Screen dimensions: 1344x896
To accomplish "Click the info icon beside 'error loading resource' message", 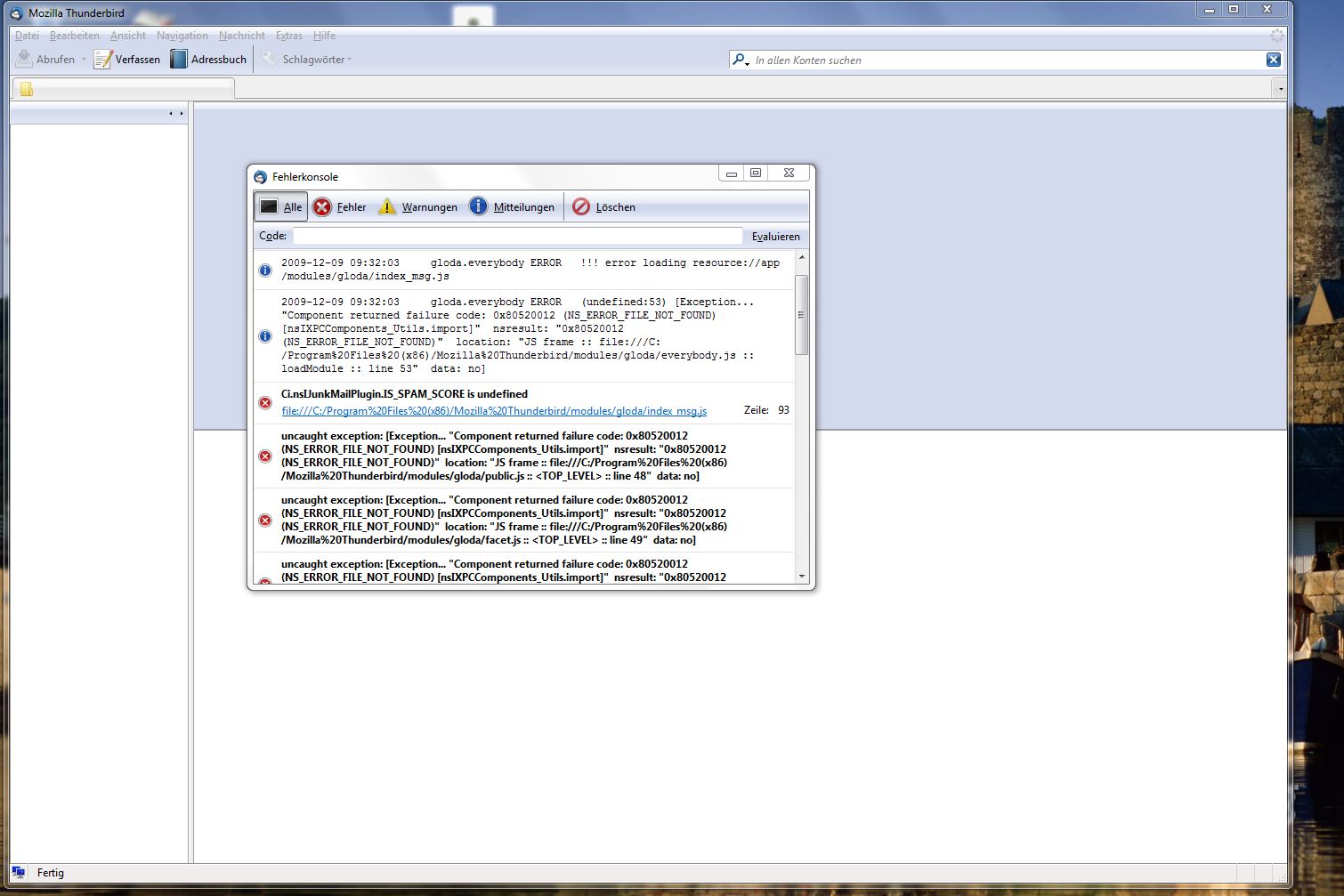I will click(x=265, y=270).
